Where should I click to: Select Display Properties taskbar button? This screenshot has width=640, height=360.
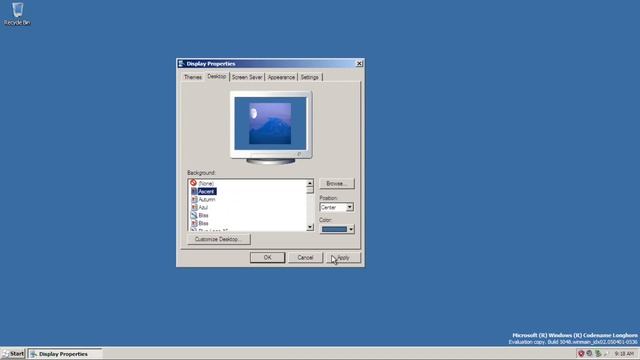65,354
